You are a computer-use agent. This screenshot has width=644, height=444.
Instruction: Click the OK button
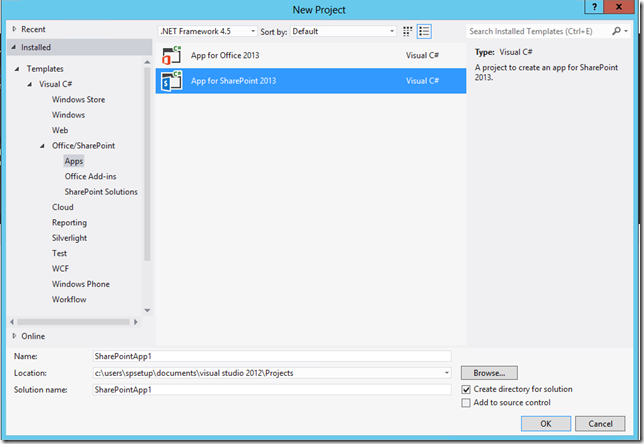click(545, 424)
